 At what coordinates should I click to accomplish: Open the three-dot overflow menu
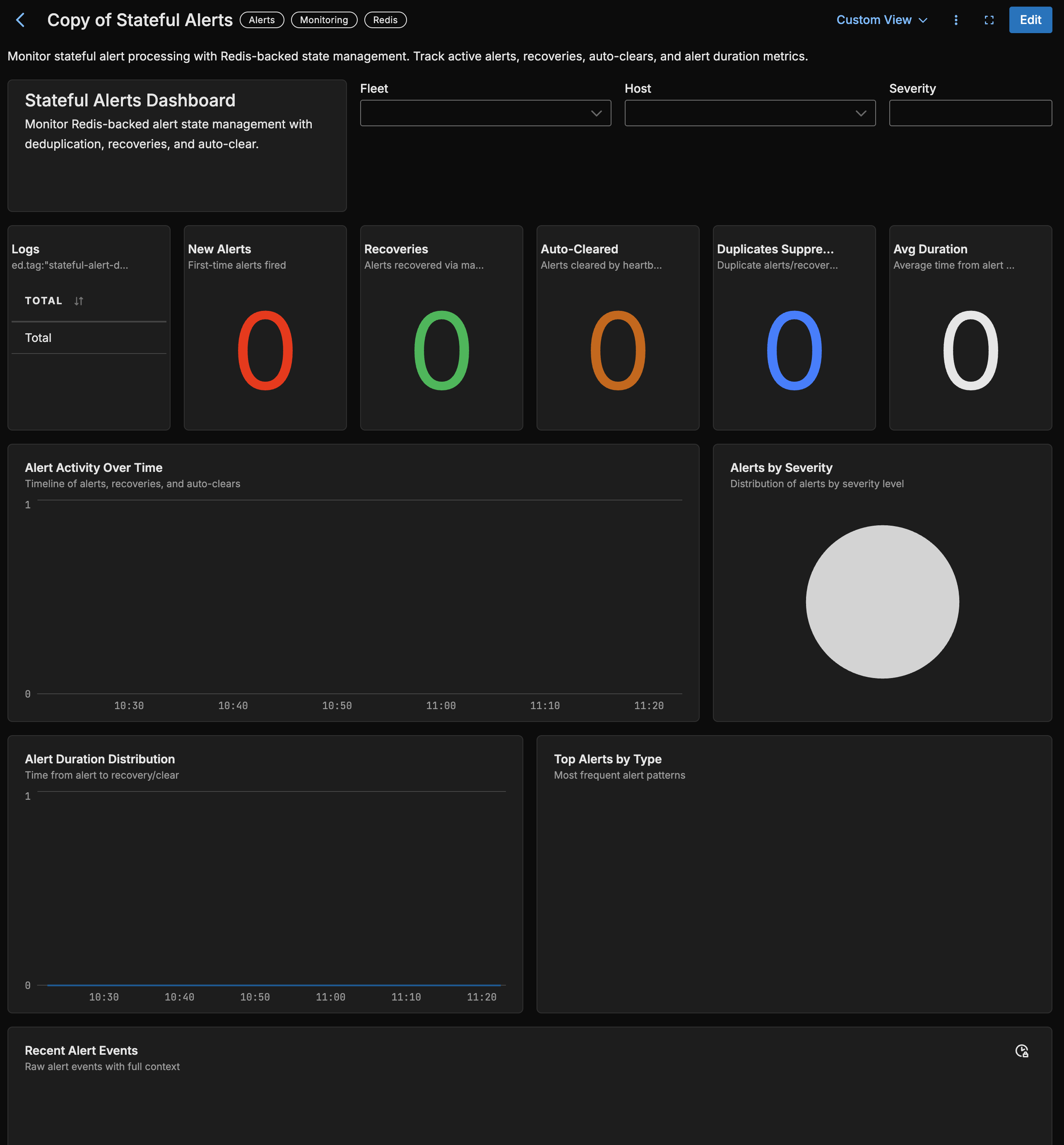956,19
